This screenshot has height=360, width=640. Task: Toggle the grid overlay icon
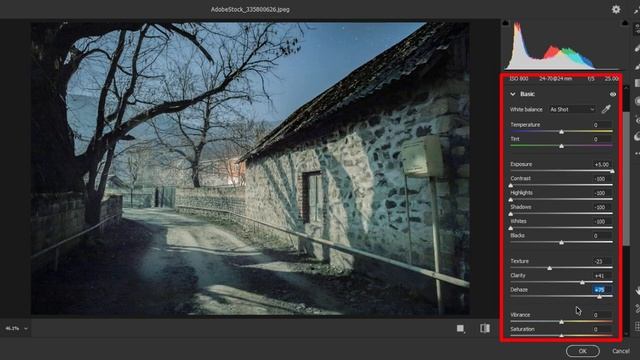click(637, 326)
